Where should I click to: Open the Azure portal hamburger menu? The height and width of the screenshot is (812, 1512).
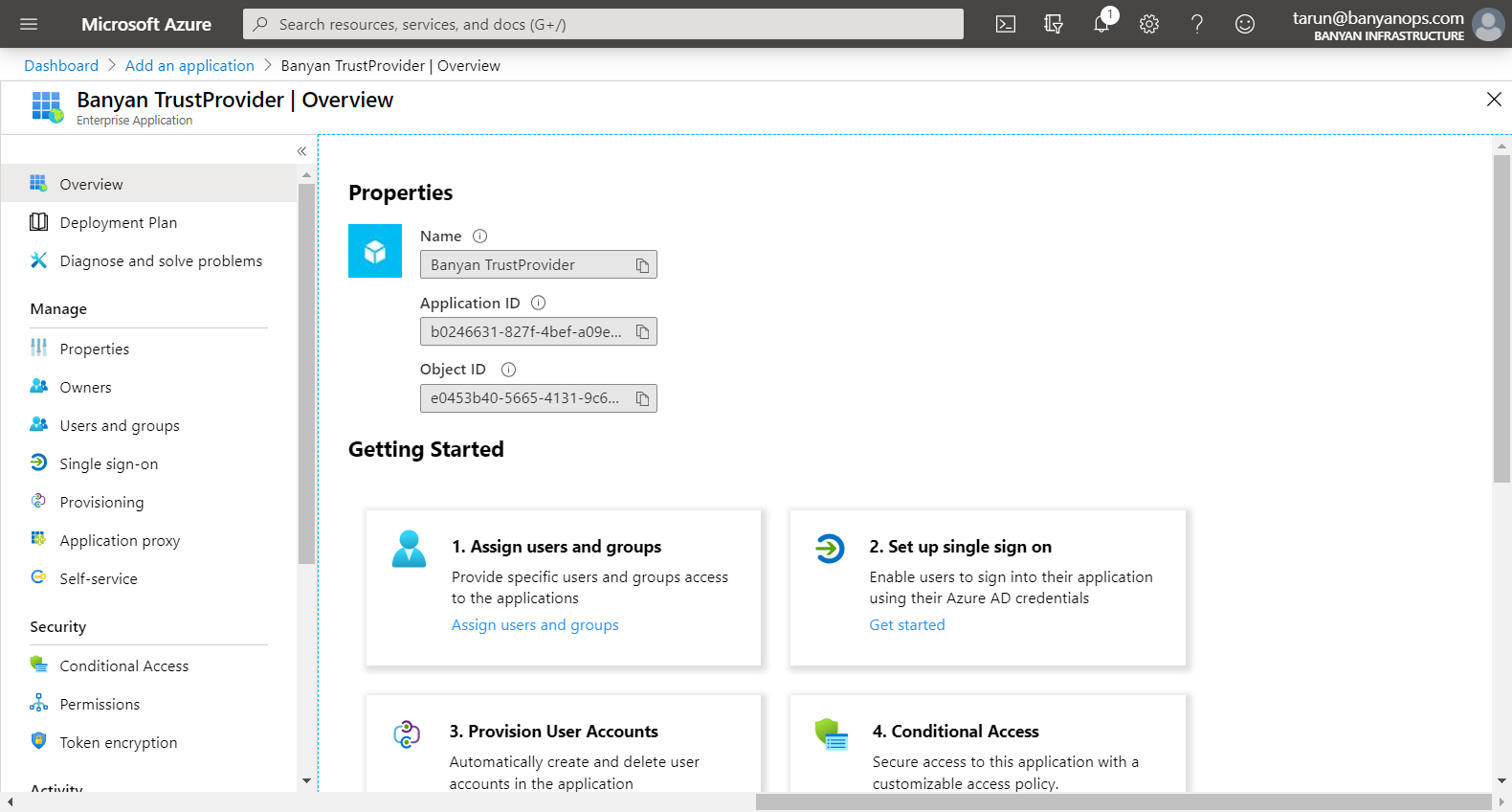coord(29,24)
